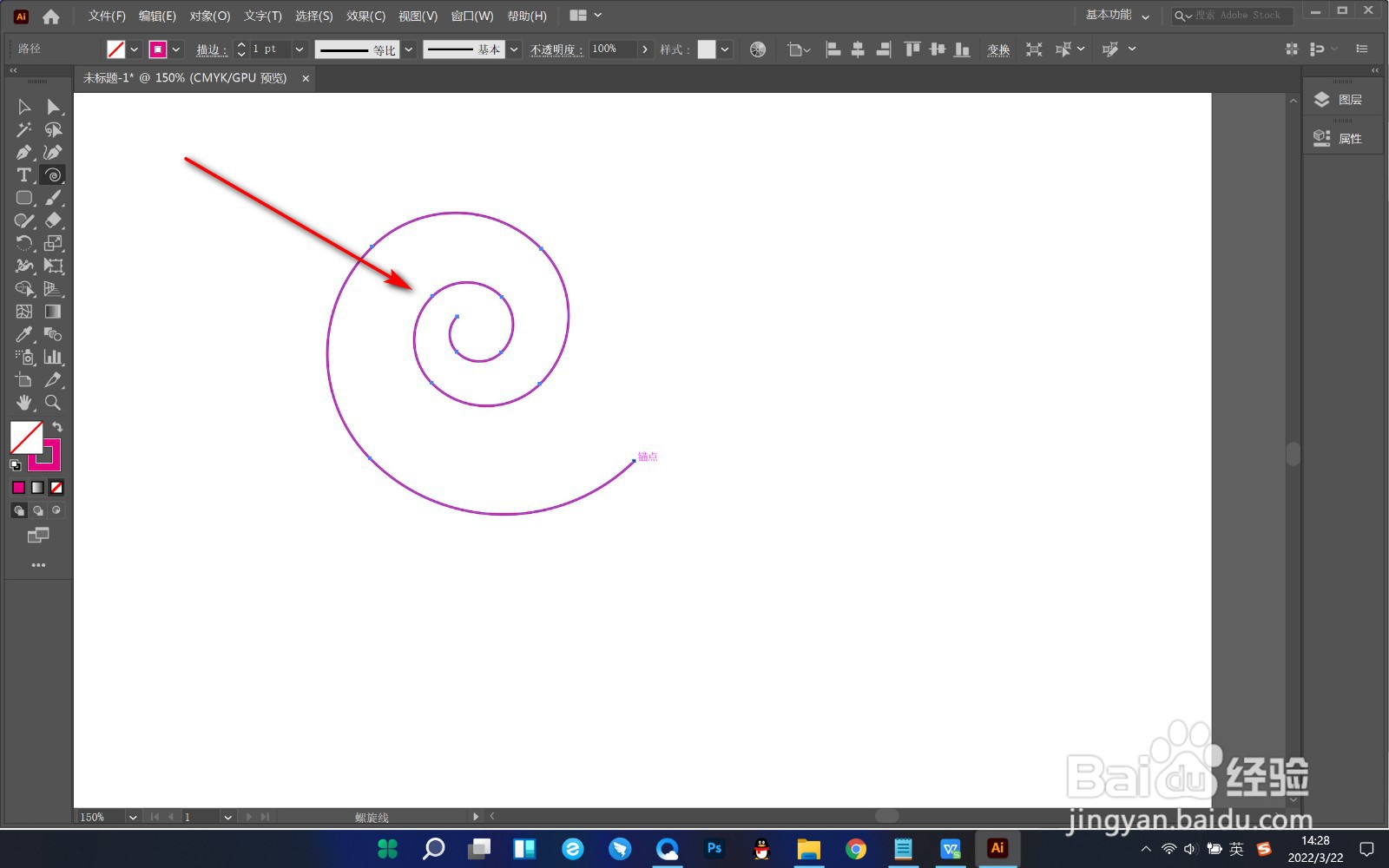Select the Shape Builder tool
Screen dimensions: 1389x868
23,288
